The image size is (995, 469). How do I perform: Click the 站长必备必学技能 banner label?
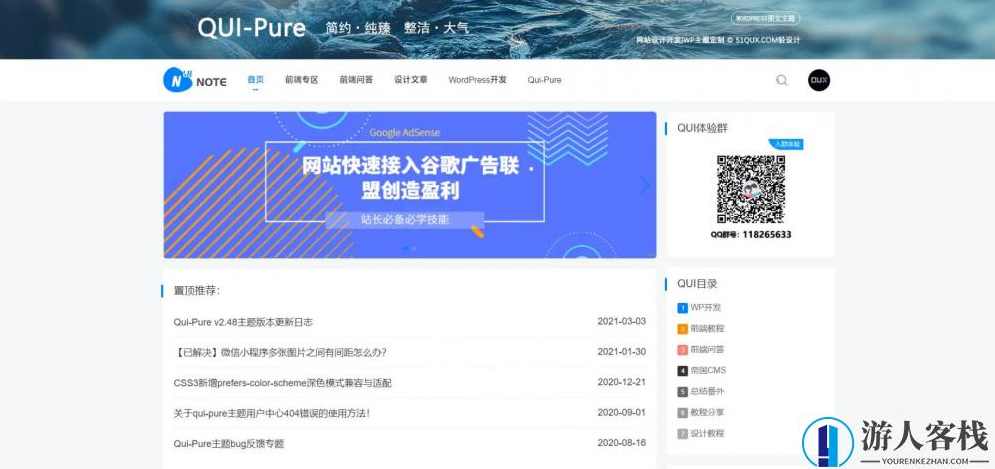coord(405,220)
